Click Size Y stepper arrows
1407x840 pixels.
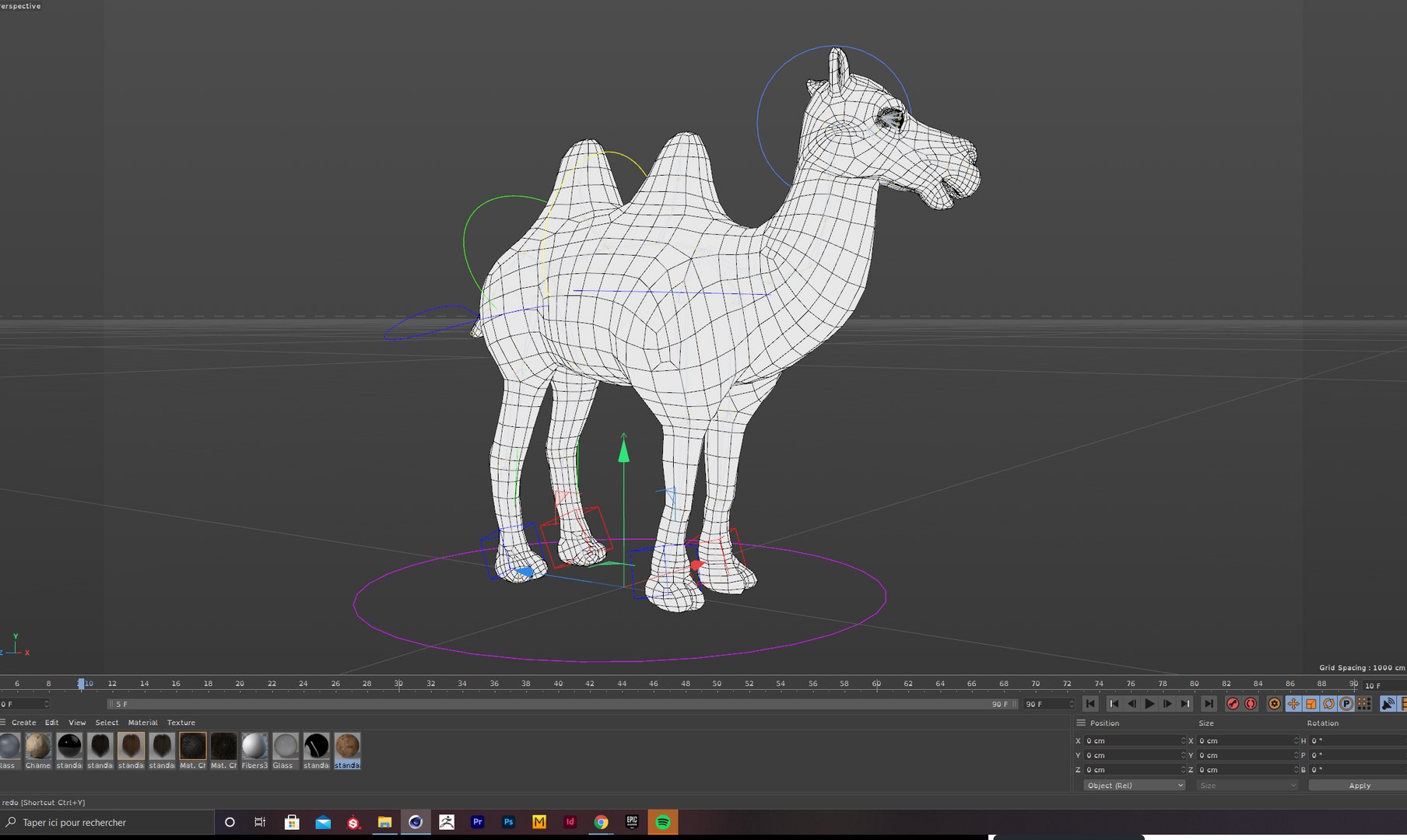pyautogui.click(x=1296, y=755)
